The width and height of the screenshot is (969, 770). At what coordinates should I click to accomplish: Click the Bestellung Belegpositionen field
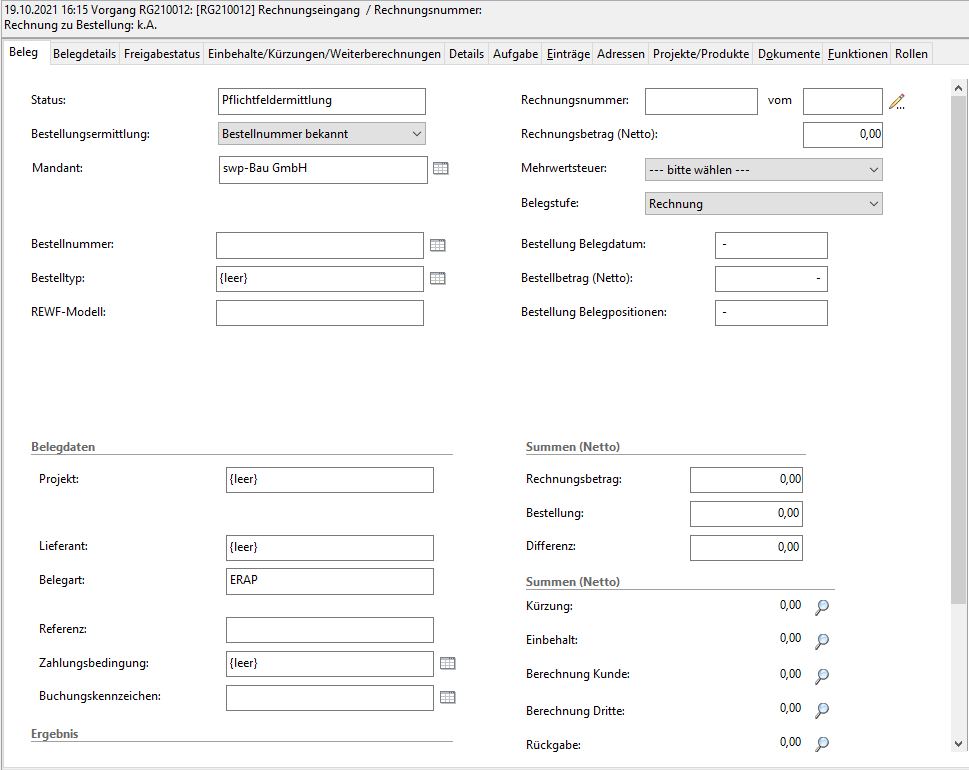(x=771, y=313)
